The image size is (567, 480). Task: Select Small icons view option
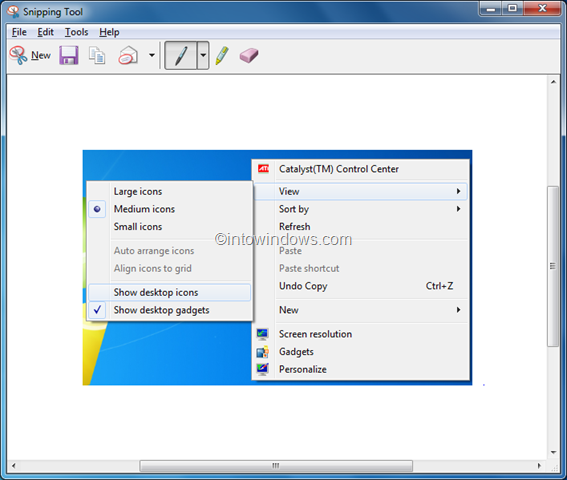pos(170,227)
